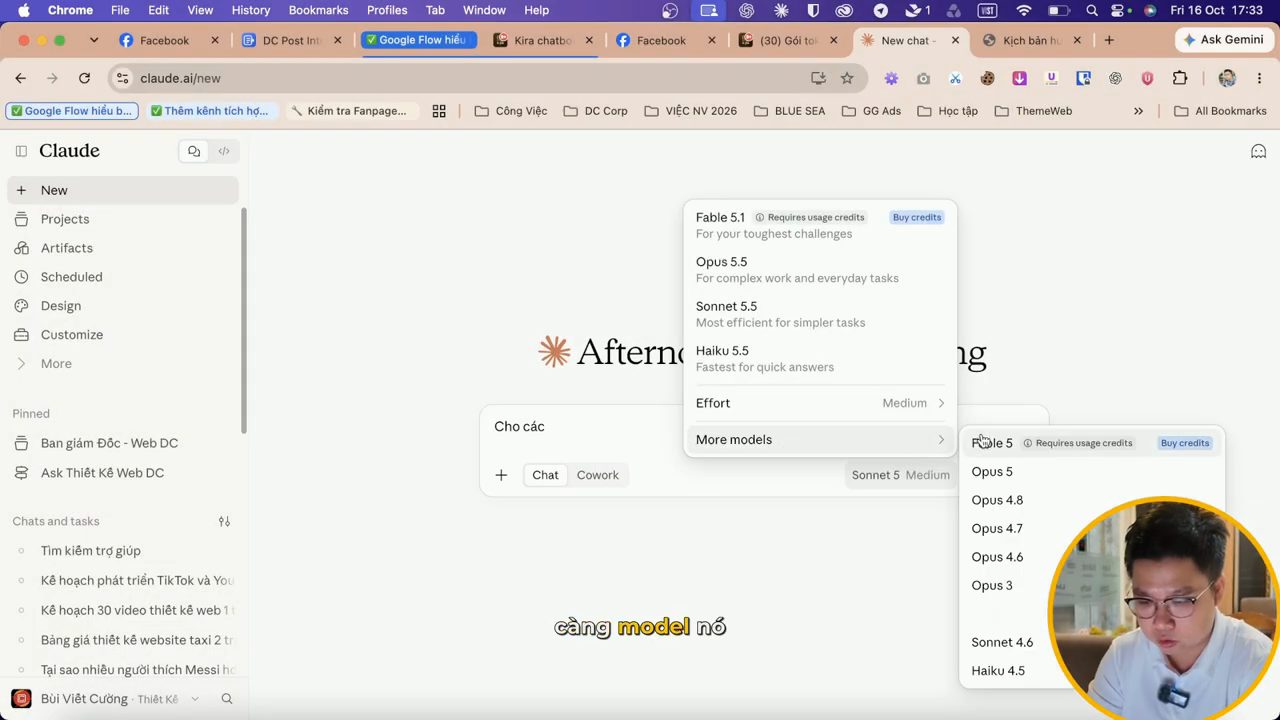Choose Opus 4.8 from More models
The height and width of the screenshot is (720, 1280).
coord(997,500)
